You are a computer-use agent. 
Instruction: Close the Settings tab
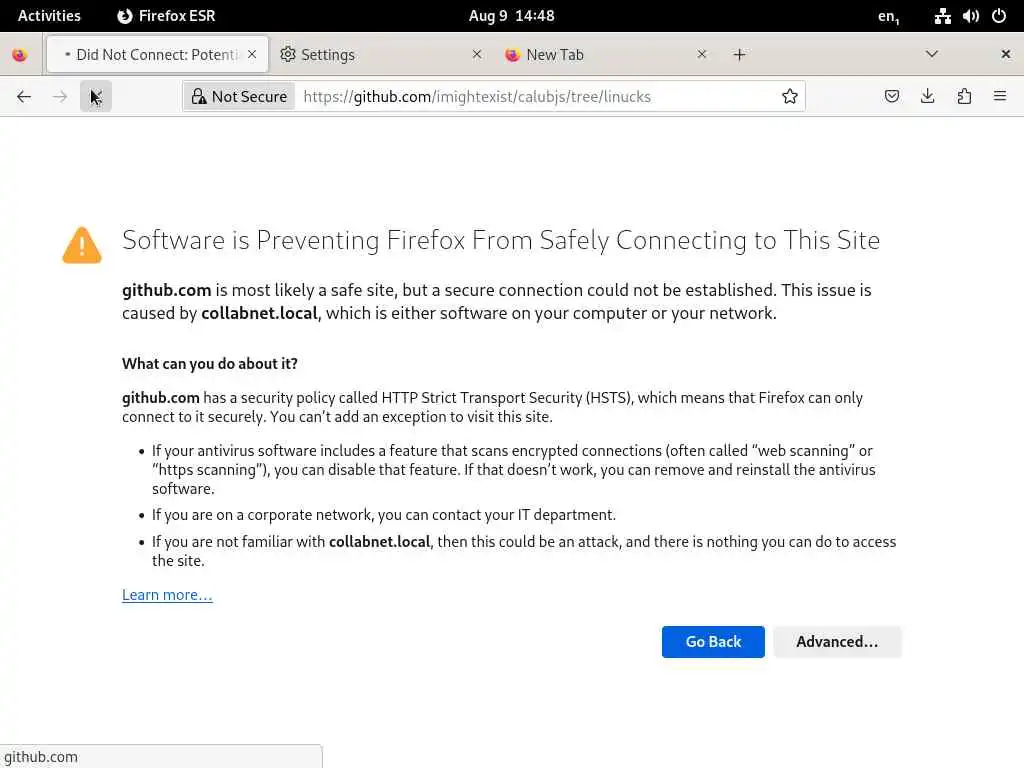476,55
